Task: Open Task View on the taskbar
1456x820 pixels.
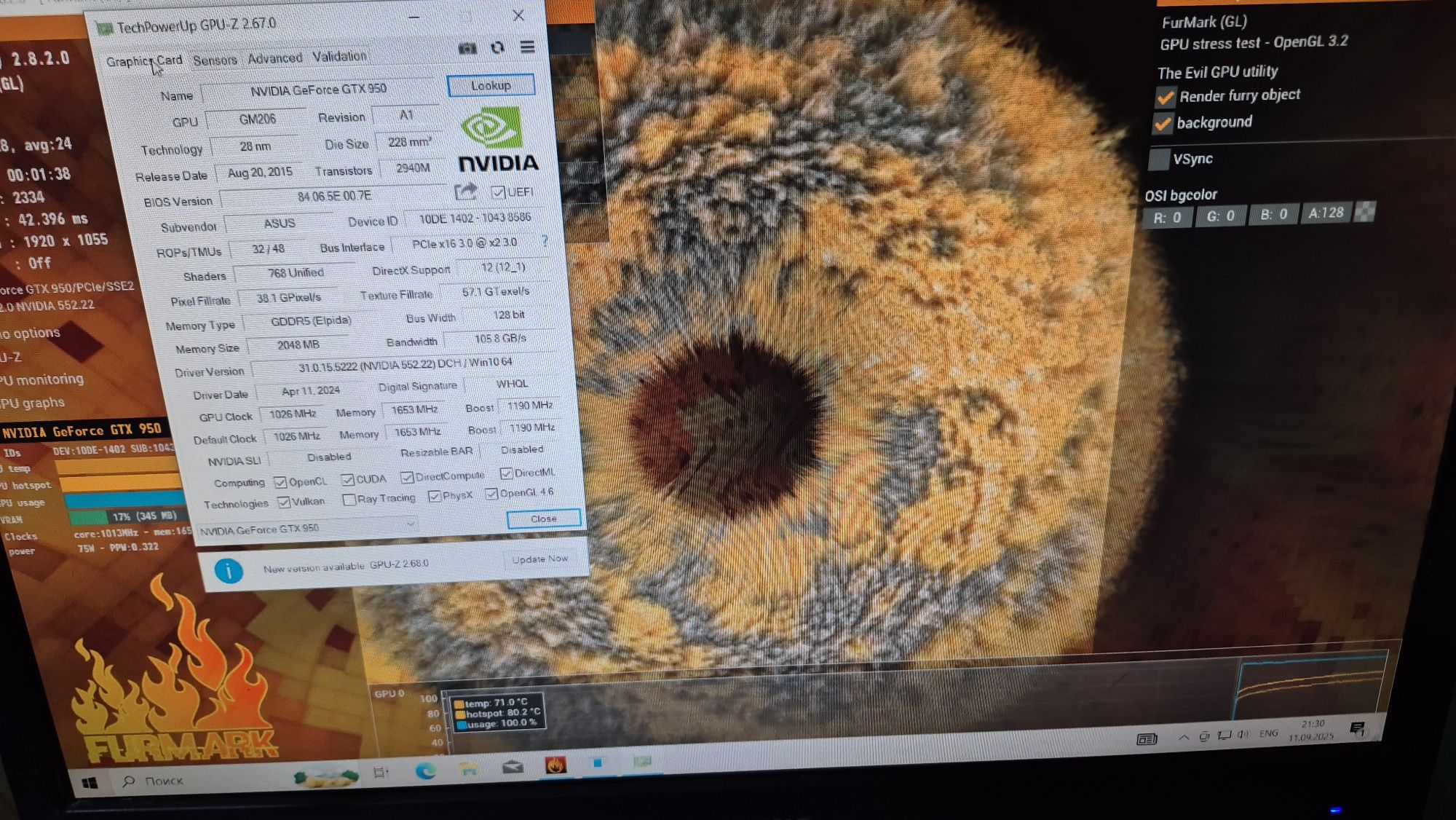Action: pyautogui.click(x=381, y=773)
